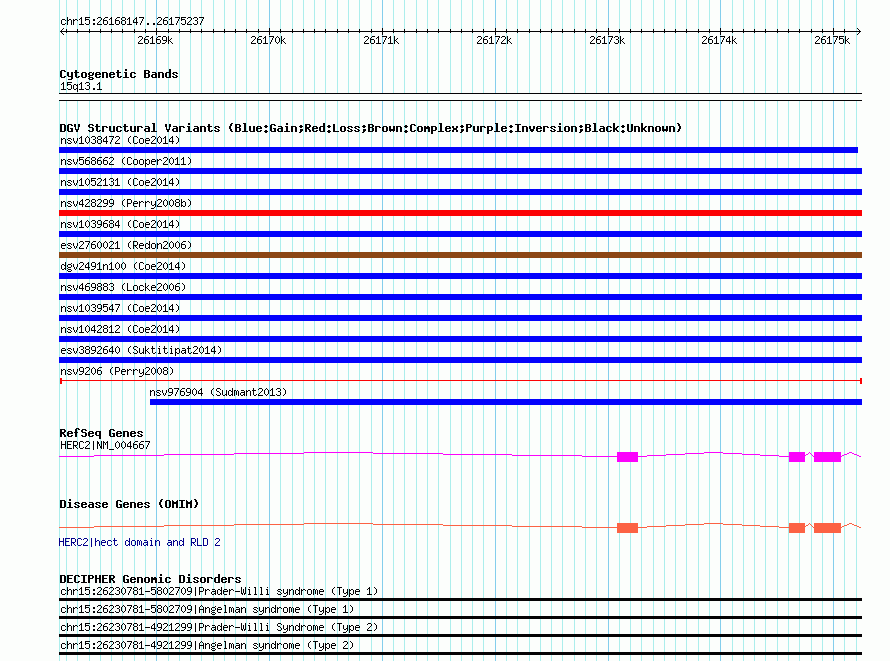
Task: Click the esv3892640 (Suktitipat2014) label
Action: (x=141, y=350)
